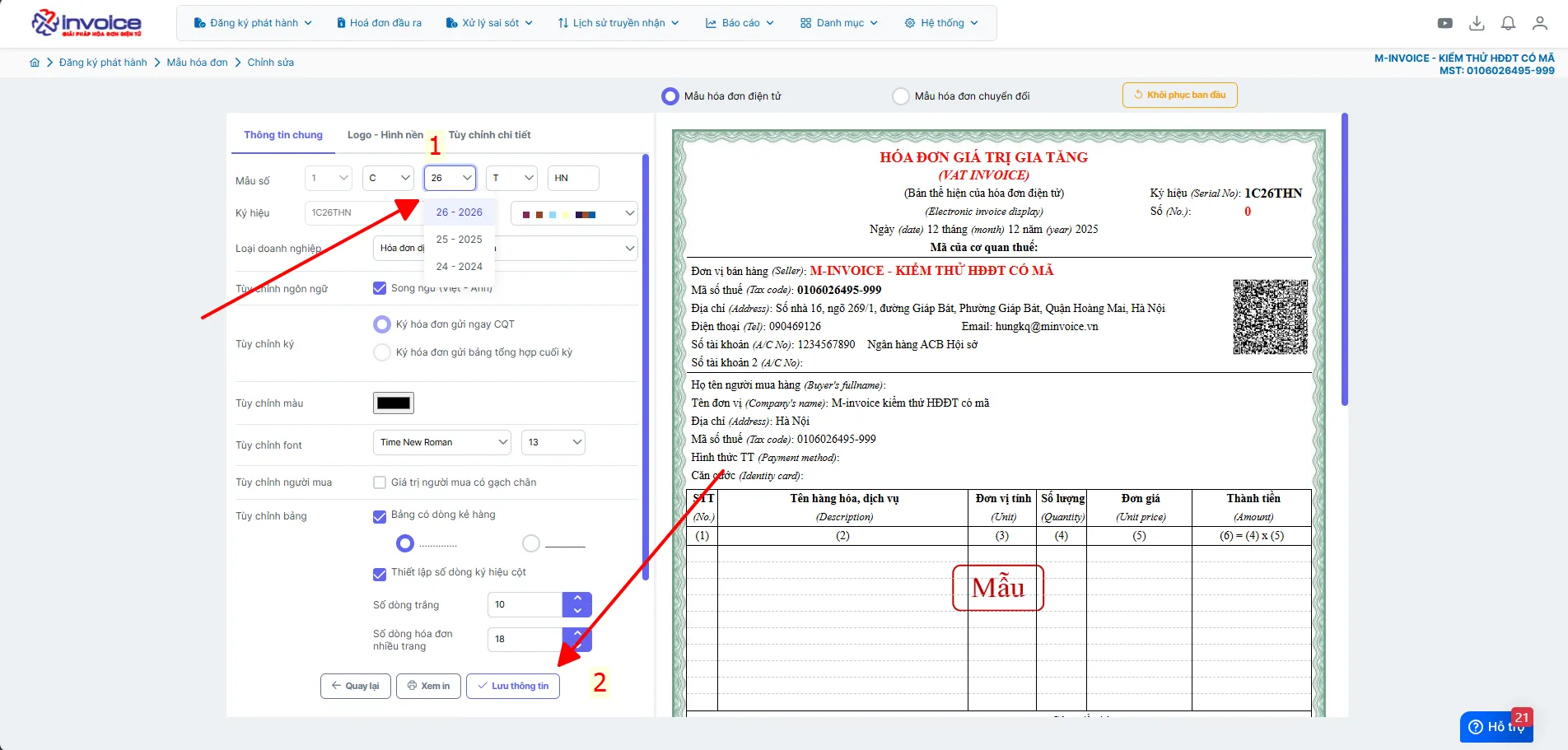Open the 'T' invoice kind dropdown

pos(511,178)
